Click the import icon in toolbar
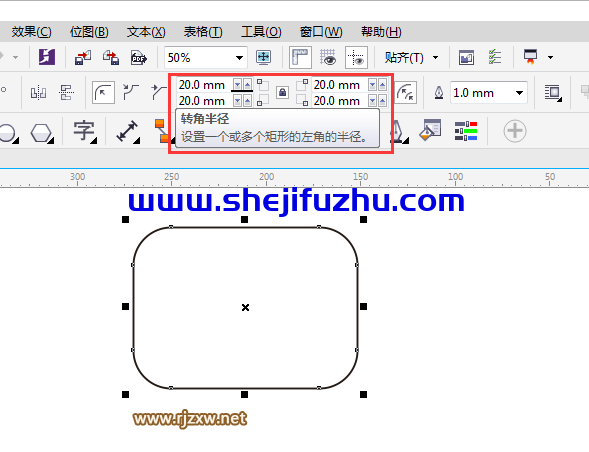589x452 pixels. tap(83, 58)
